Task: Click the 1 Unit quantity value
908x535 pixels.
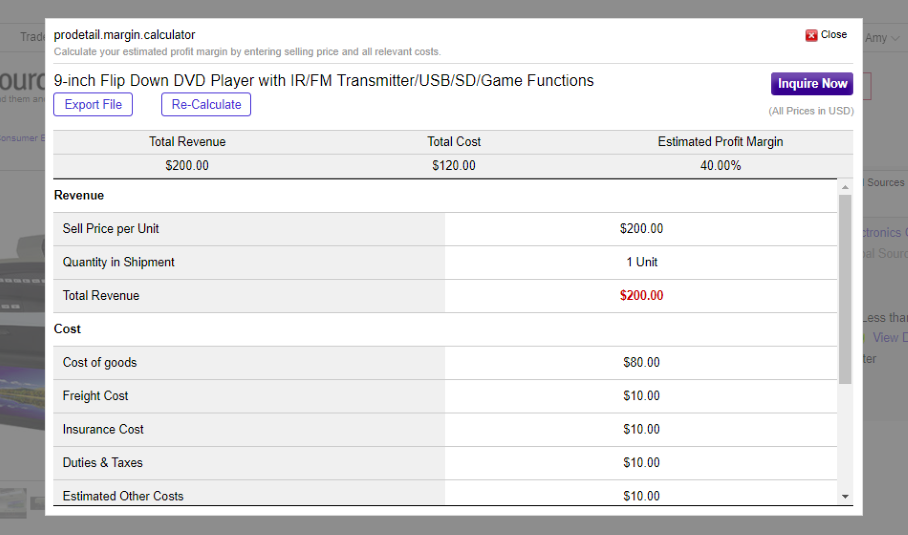Action: (642, 262)
